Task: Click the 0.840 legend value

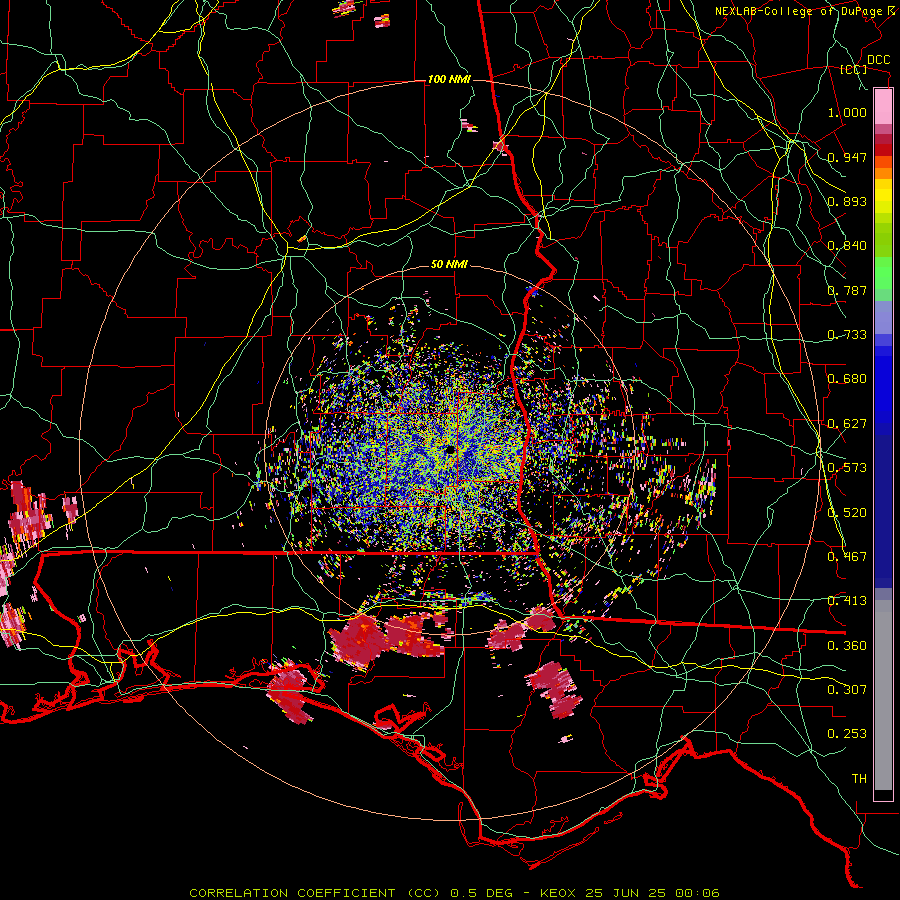Action: pos(847,246)
